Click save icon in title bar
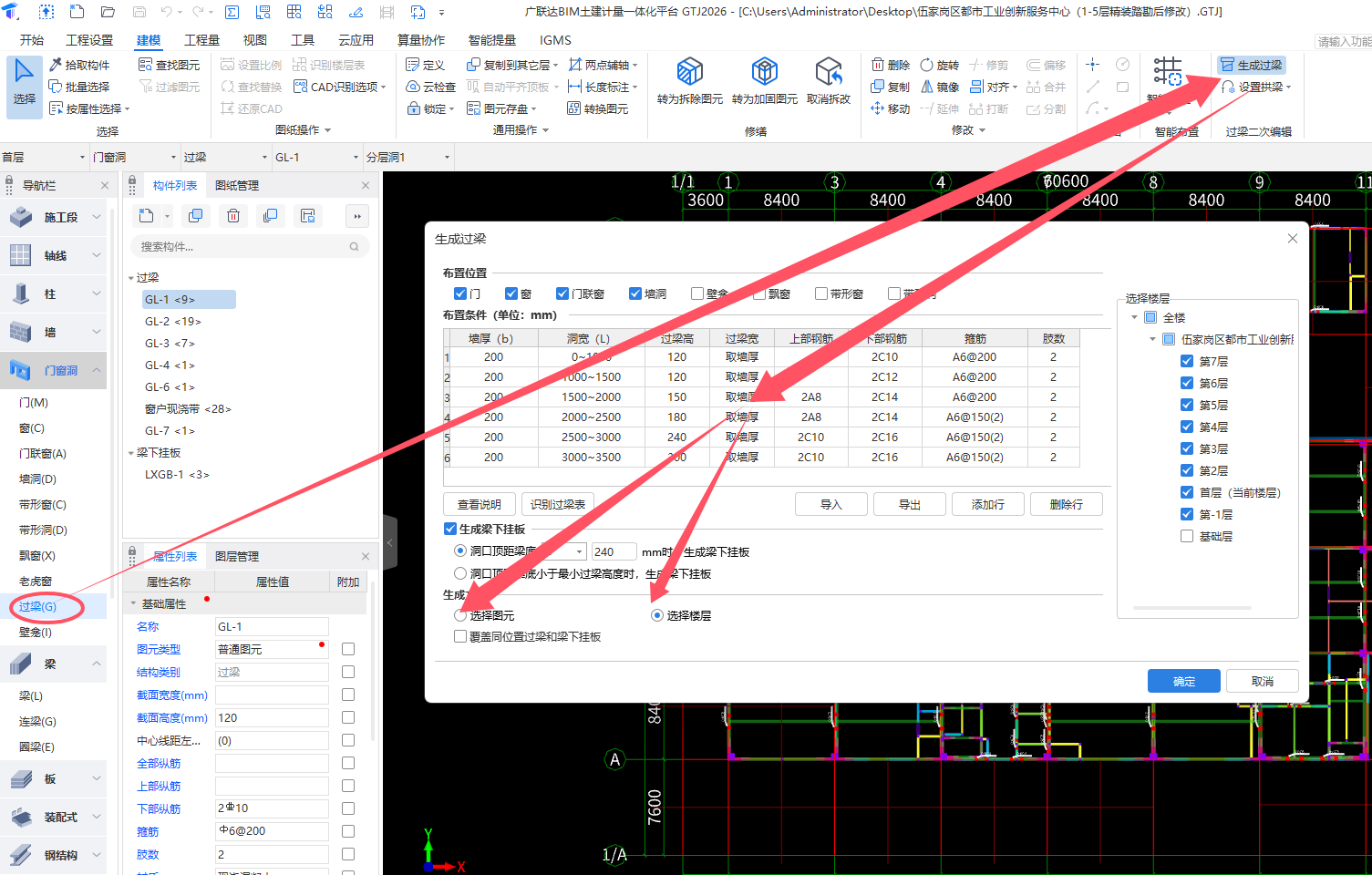The image size is (1372, 875). point(139,12)
